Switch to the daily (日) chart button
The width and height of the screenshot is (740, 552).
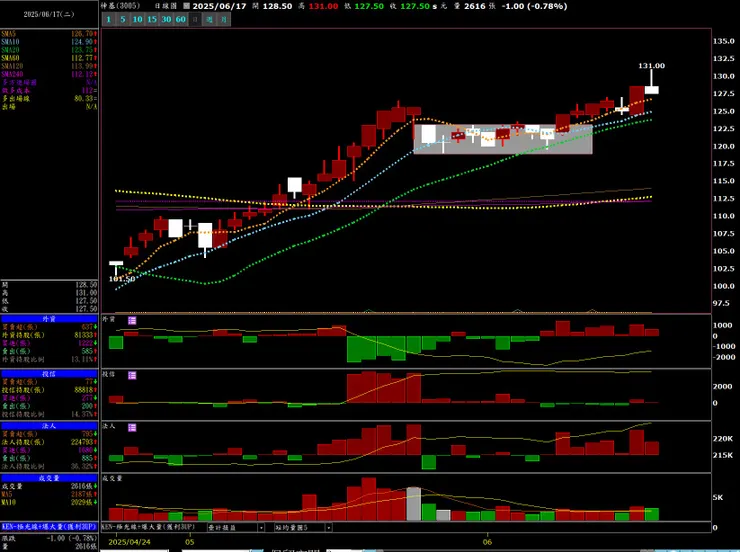coord(195,19)
